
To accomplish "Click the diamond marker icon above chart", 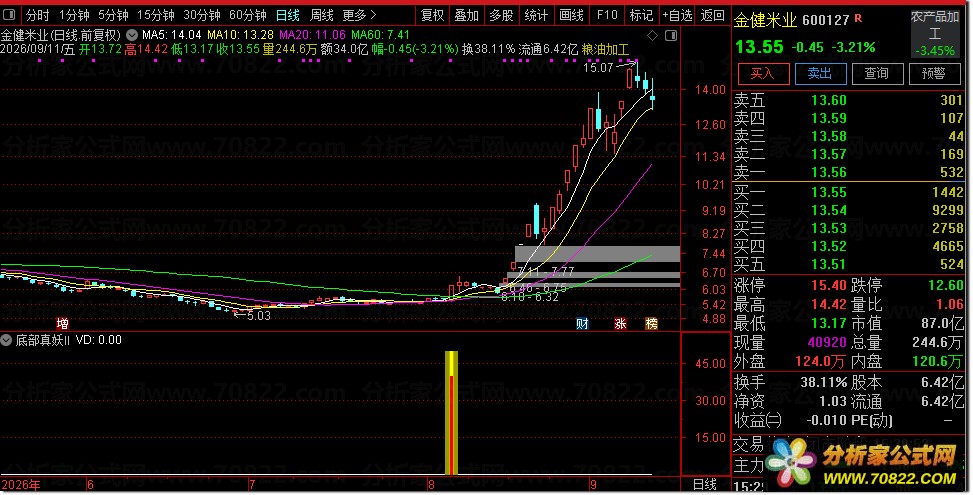I will 652,36.
